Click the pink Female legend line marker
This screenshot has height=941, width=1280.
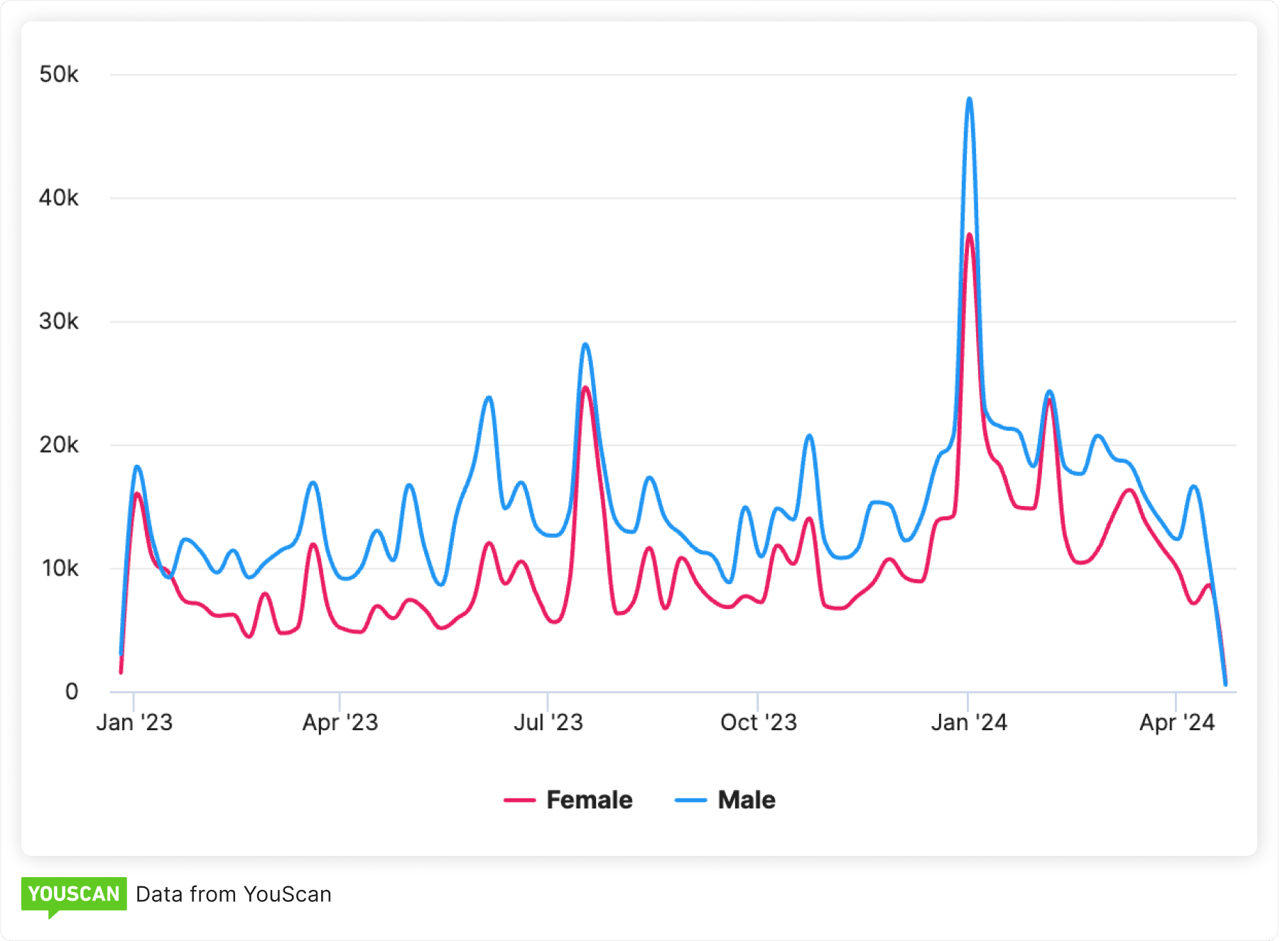pyautogui.click(x=519, y=800)
